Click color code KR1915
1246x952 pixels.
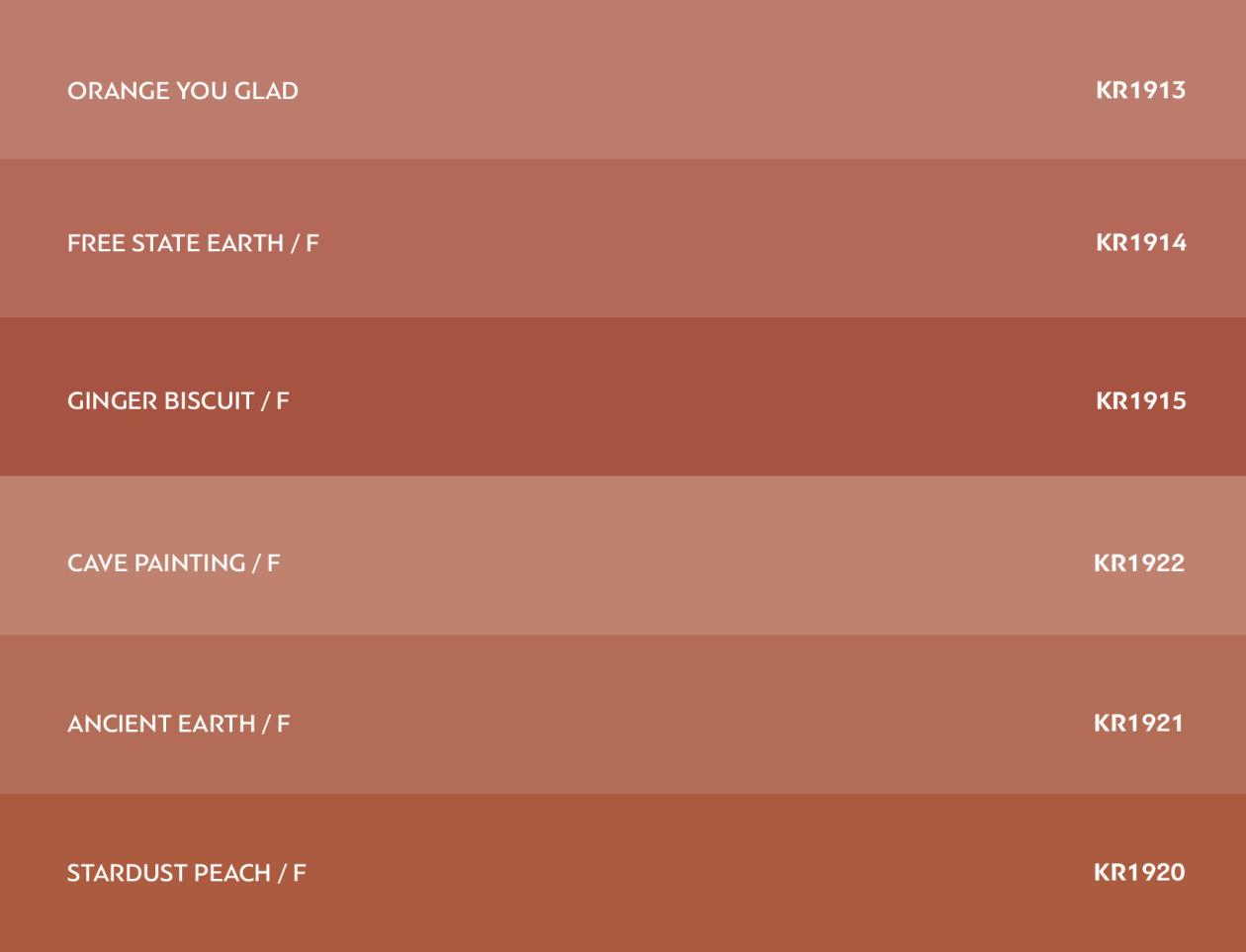[1141, 400]
